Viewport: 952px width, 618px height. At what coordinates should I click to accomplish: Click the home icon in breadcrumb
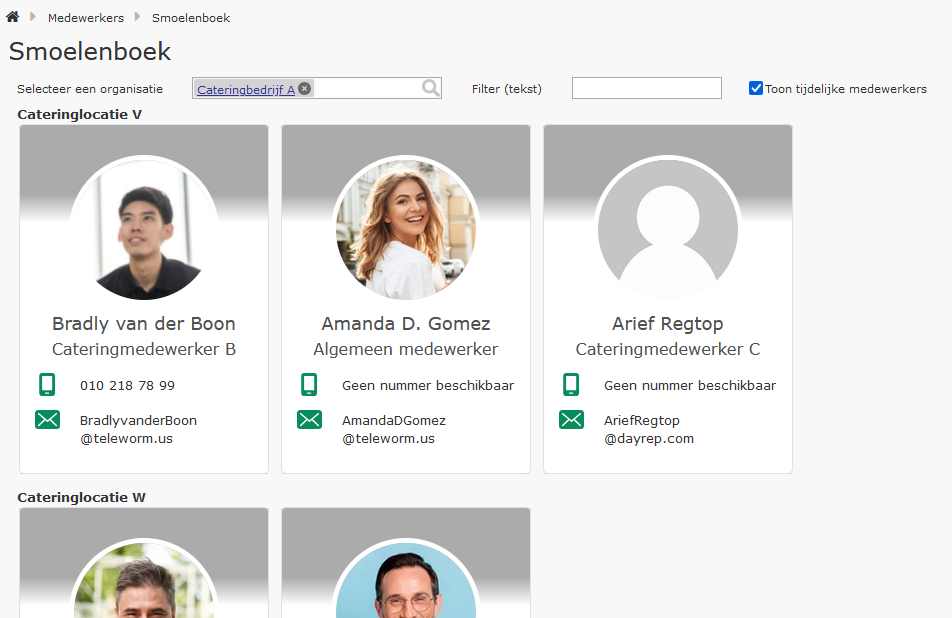pyautogui.click(x=13, y=17)
